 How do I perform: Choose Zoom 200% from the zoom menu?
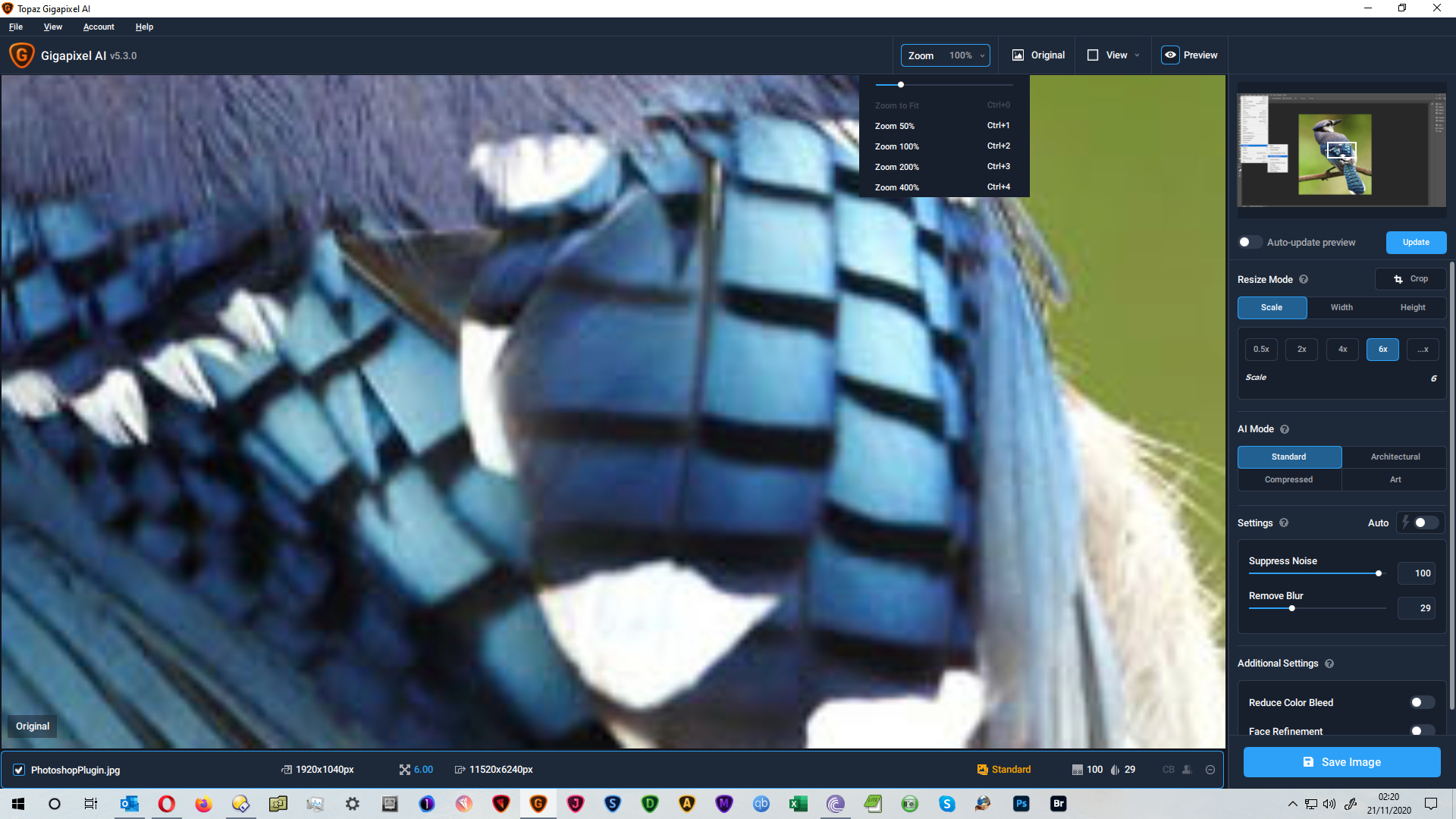[896, 167]
